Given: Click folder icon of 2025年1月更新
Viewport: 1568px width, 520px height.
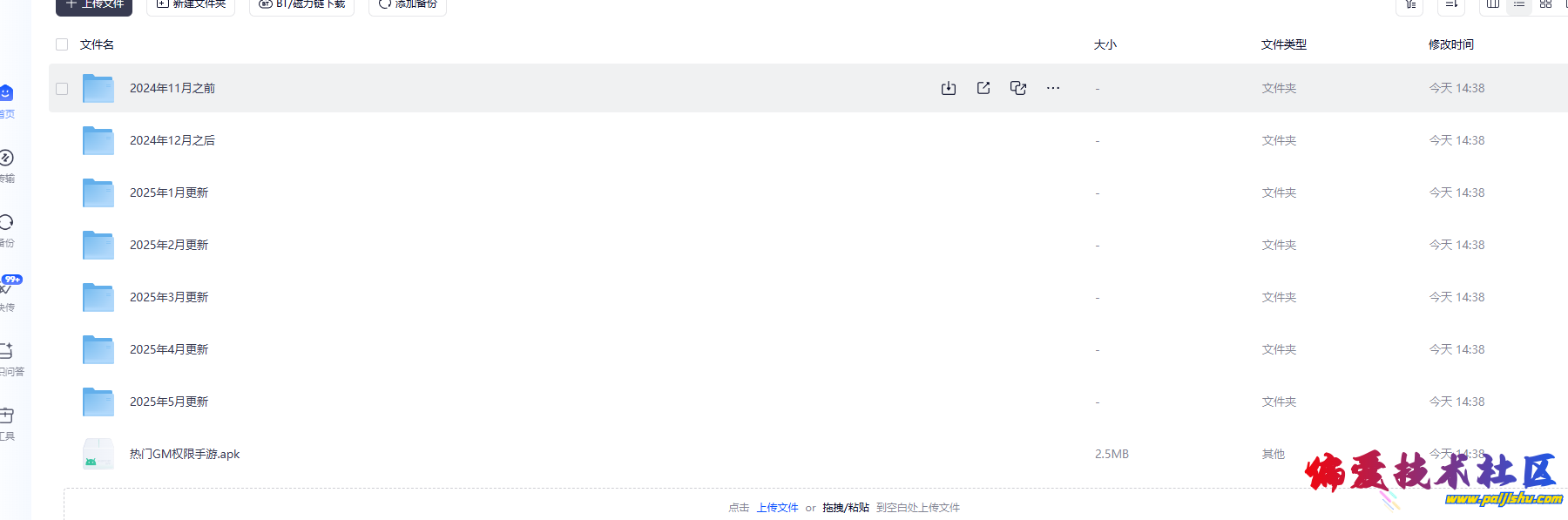Looking at the screenshot, I should (x=98, y=192).
